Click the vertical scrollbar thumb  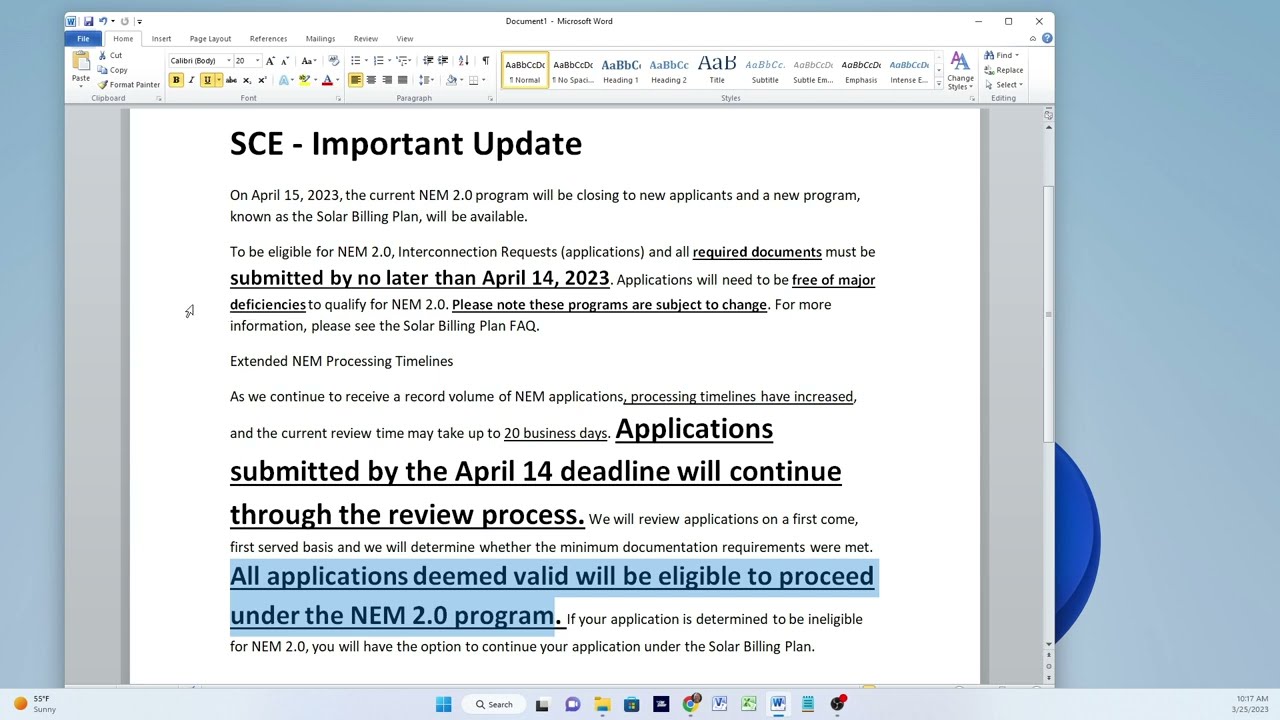point(1048,314)
